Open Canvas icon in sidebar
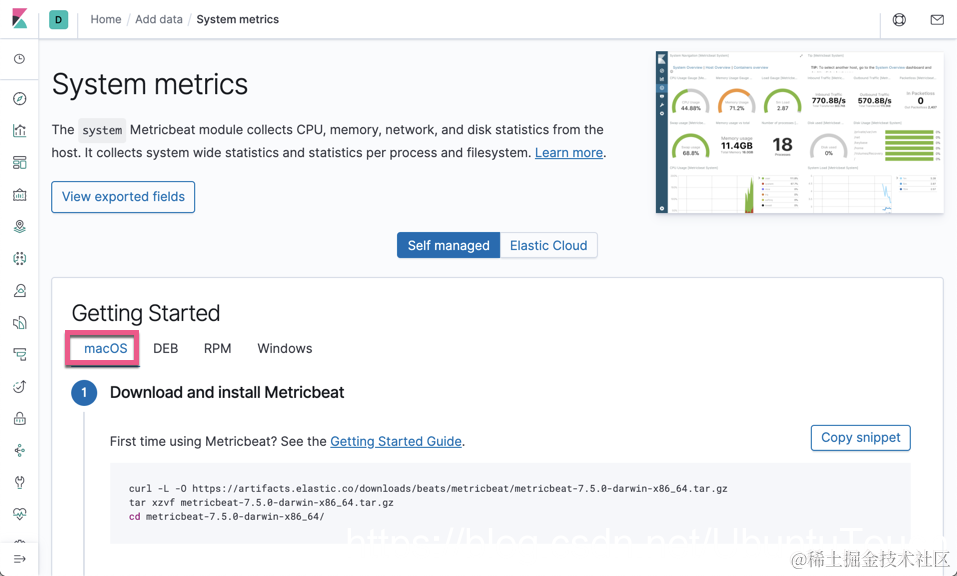The image size is (957, 576). click(x=20, y=195)
